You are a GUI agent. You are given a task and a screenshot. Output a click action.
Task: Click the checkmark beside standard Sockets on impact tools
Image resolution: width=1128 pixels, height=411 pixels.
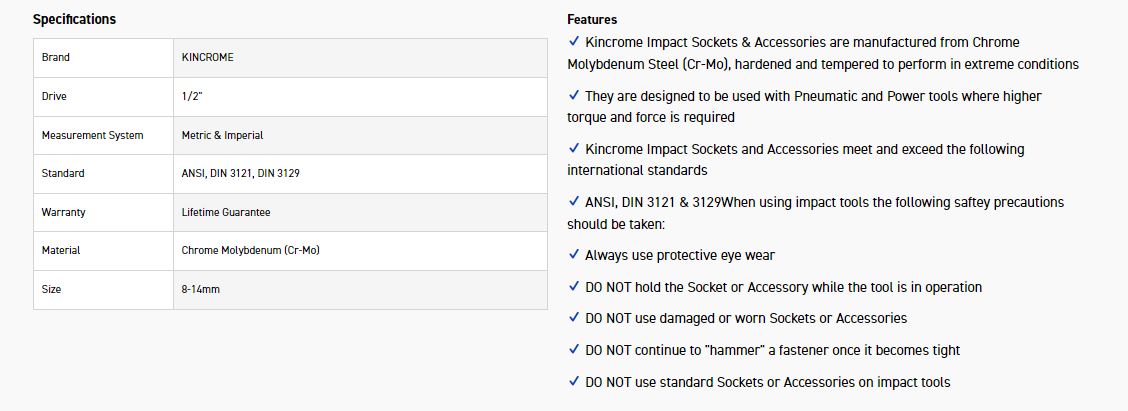[573, 382]
